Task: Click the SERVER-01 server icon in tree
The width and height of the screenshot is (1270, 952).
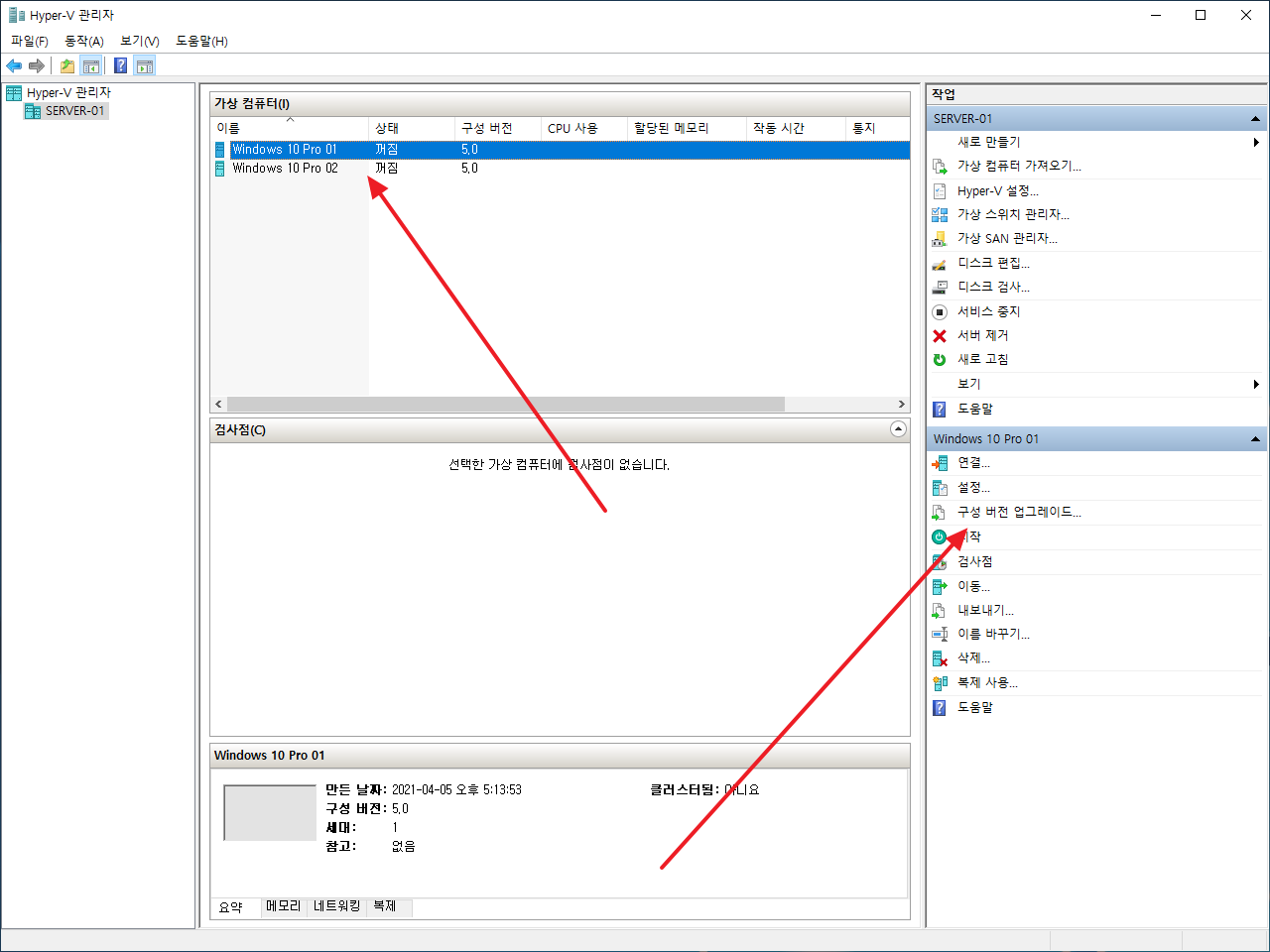Action: 32,111
